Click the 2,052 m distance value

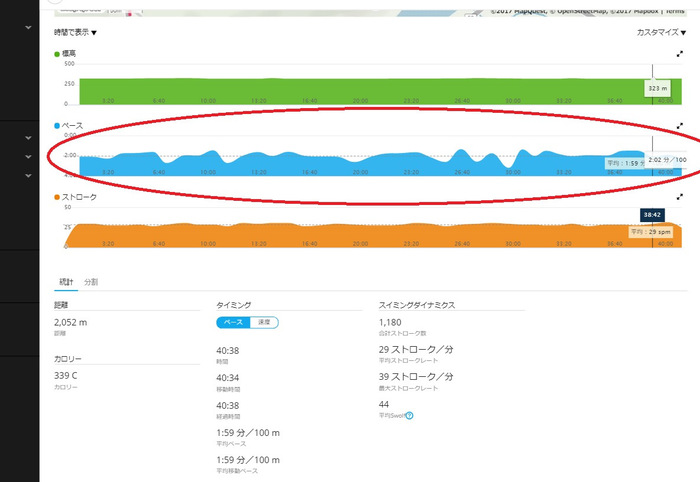(71, 322)
